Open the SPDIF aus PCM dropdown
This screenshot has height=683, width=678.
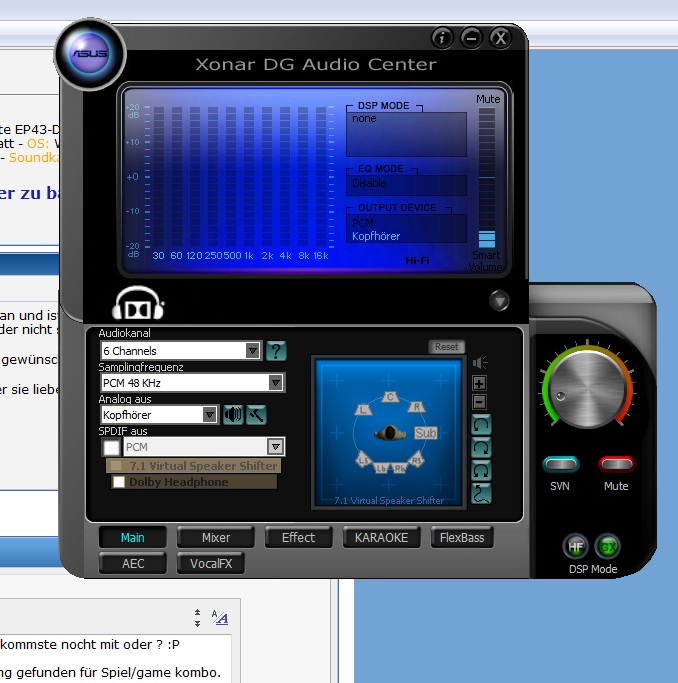(204, 447)
